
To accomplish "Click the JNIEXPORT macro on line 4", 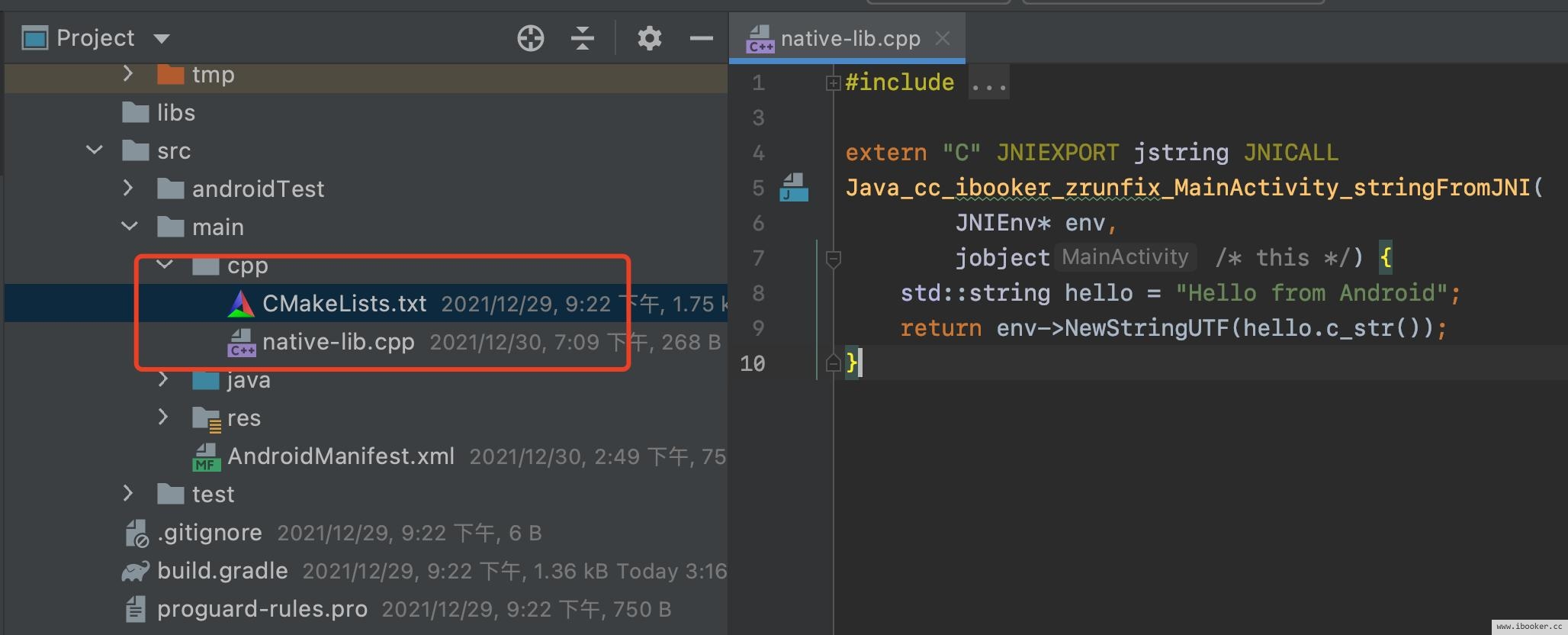I will [1057, 153].
